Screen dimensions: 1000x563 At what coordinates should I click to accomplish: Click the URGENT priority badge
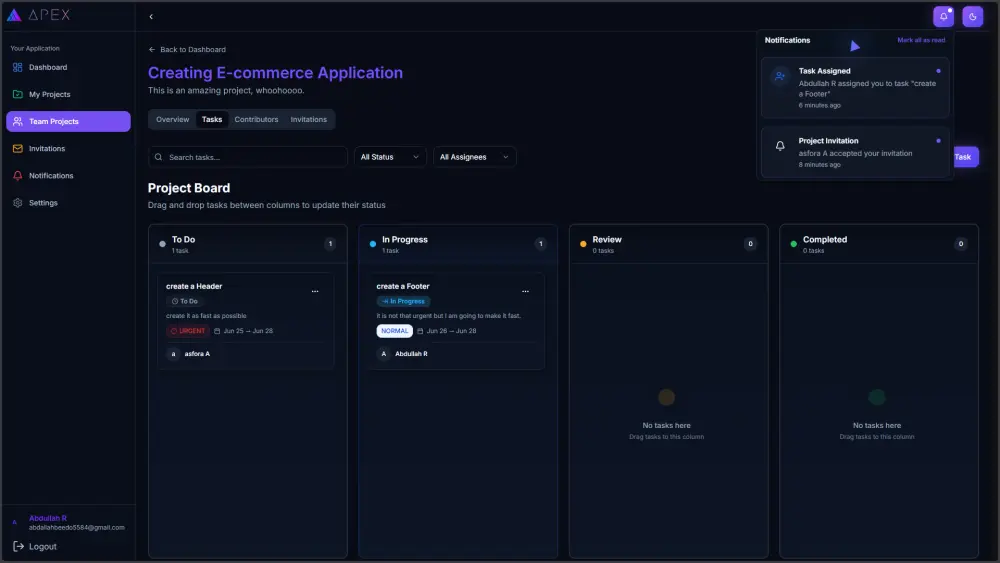188,331
